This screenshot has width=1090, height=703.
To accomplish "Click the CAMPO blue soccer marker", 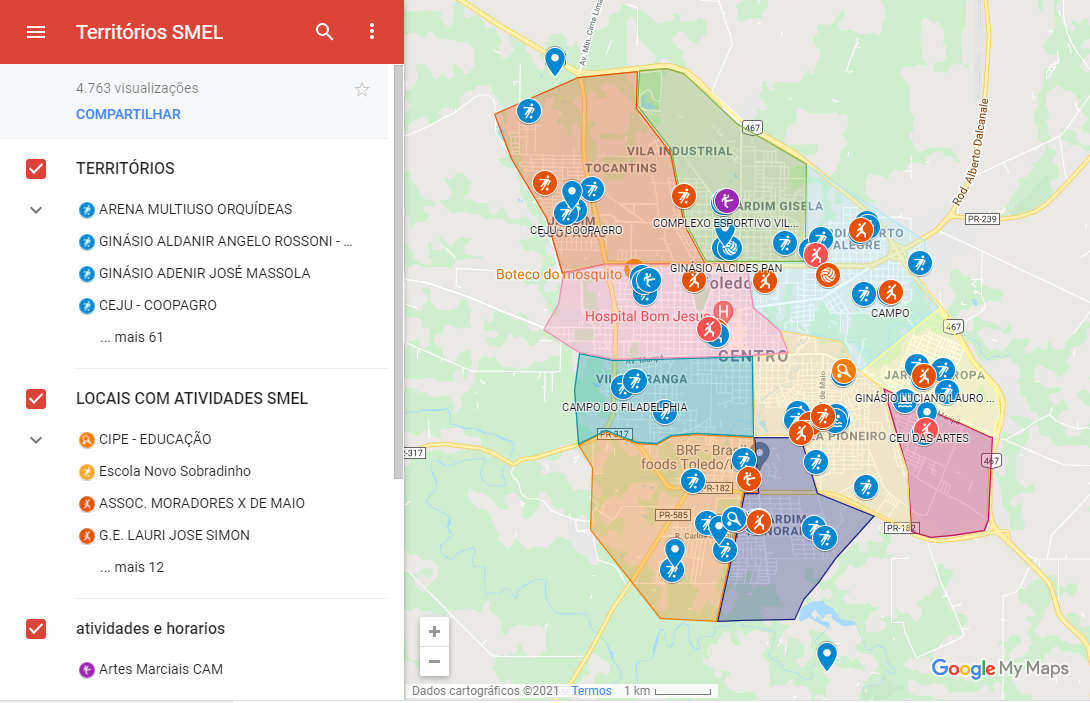I will click(864, 294).
